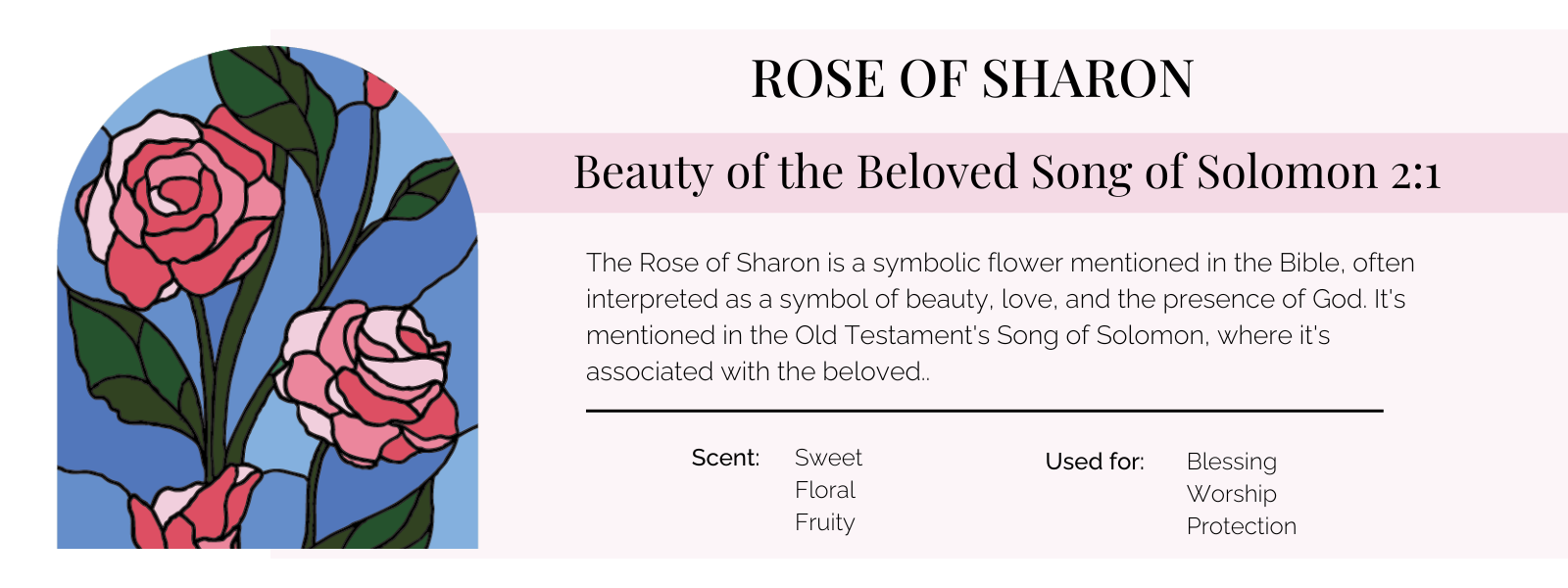Viewport: 1568px width, 588px height.
Task: Select the "Floral" scent entry
Action: [x=825, y=490]
